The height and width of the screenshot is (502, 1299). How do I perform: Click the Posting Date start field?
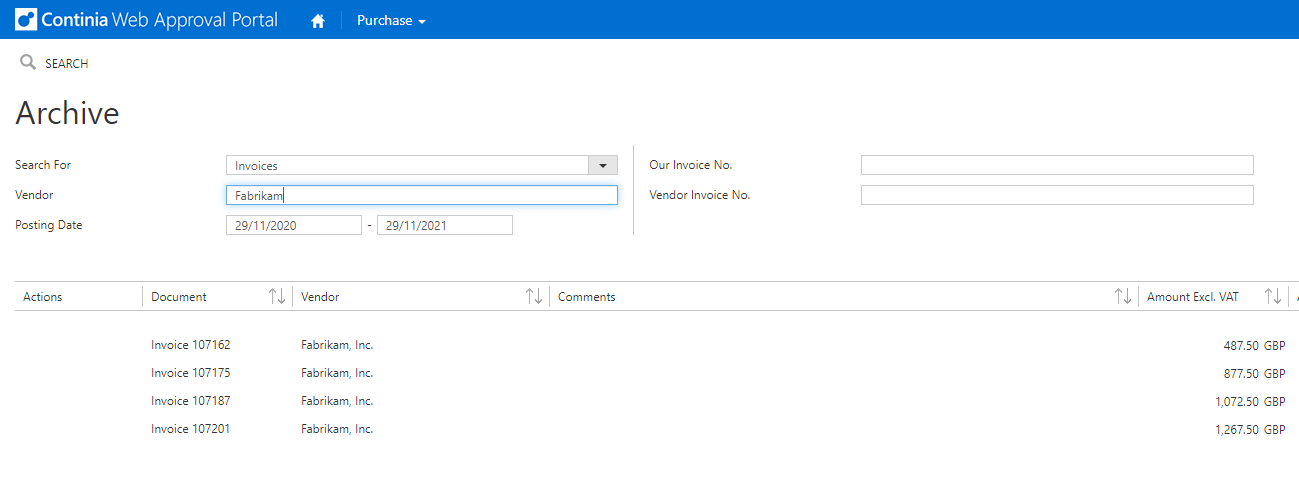[x=293, y=226]
